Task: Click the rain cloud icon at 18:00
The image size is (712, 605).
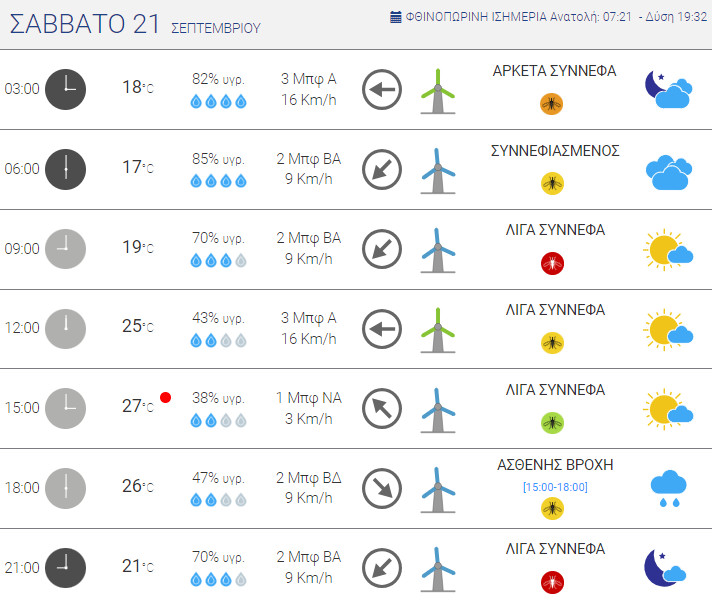Action: 668,487
